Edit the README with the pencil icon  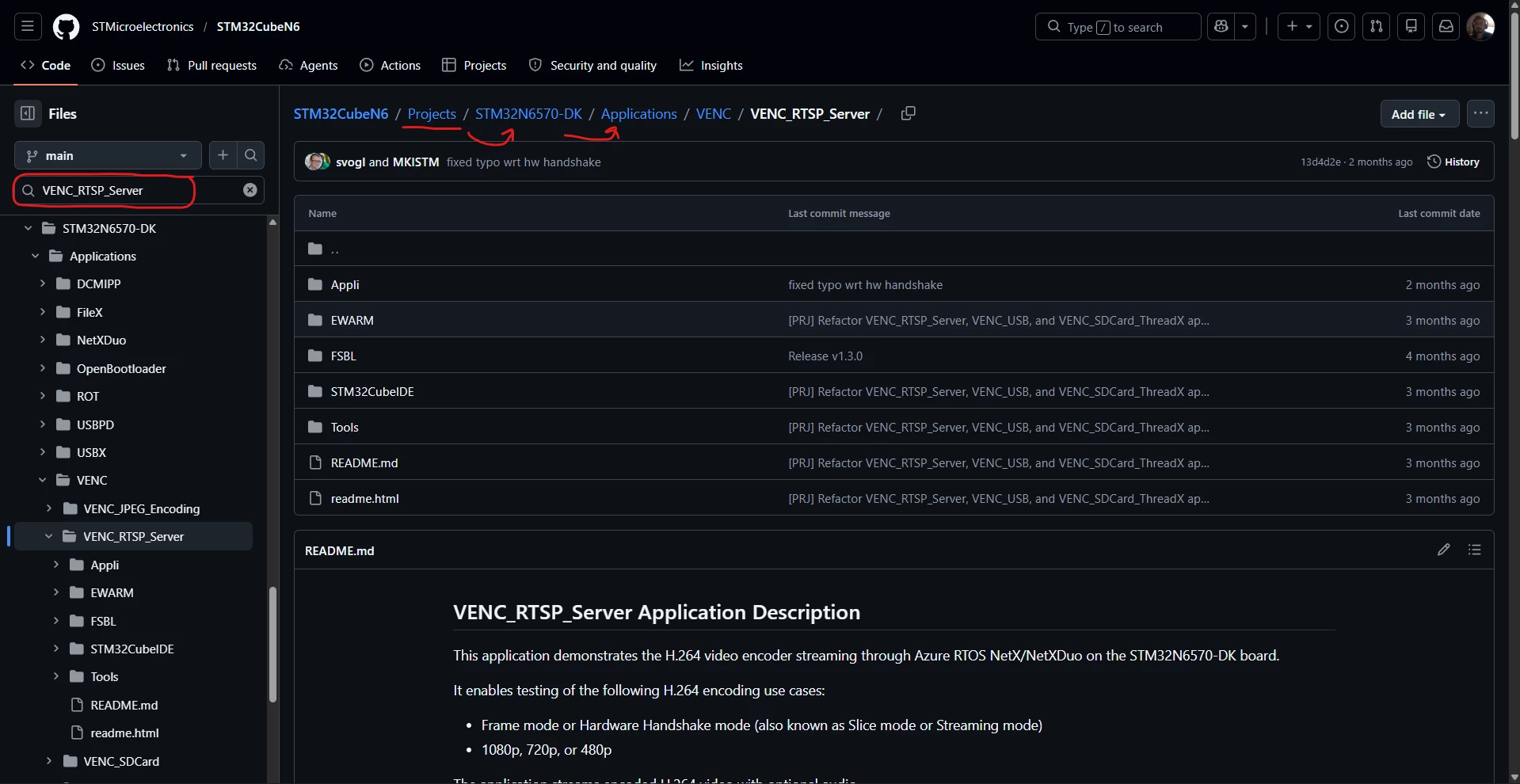tap(1444, 550)
